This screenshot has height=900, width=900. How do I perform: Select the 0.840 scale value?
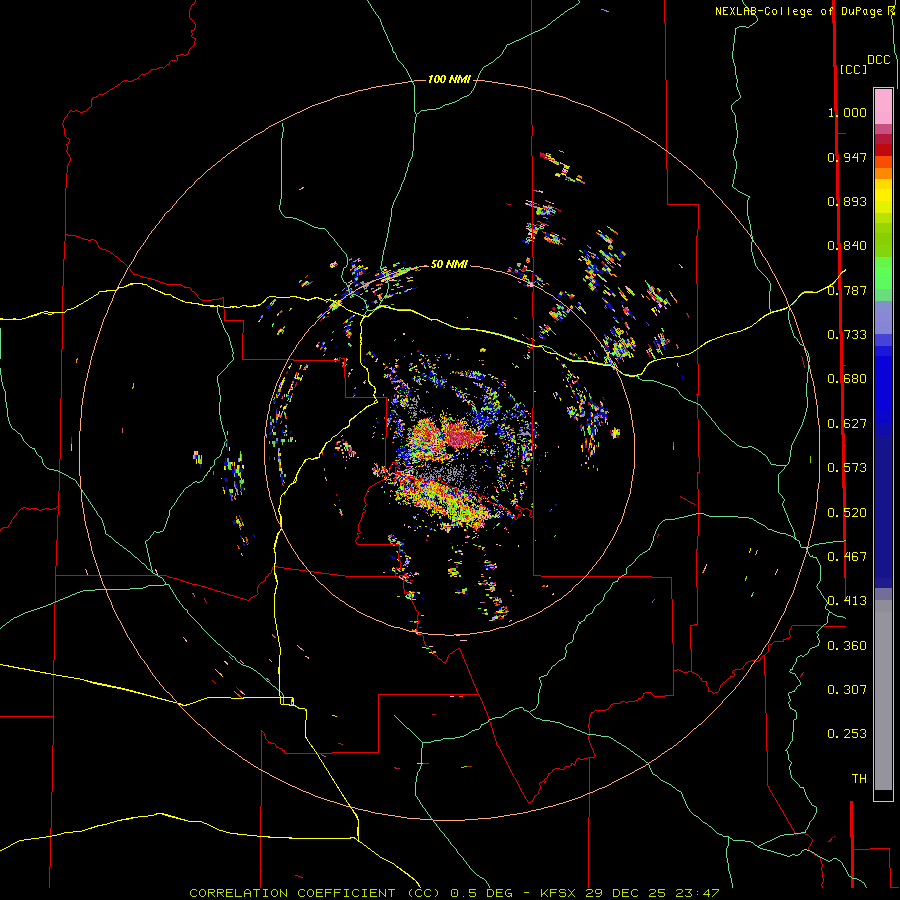pyautogui.click(x=847, y=246)
